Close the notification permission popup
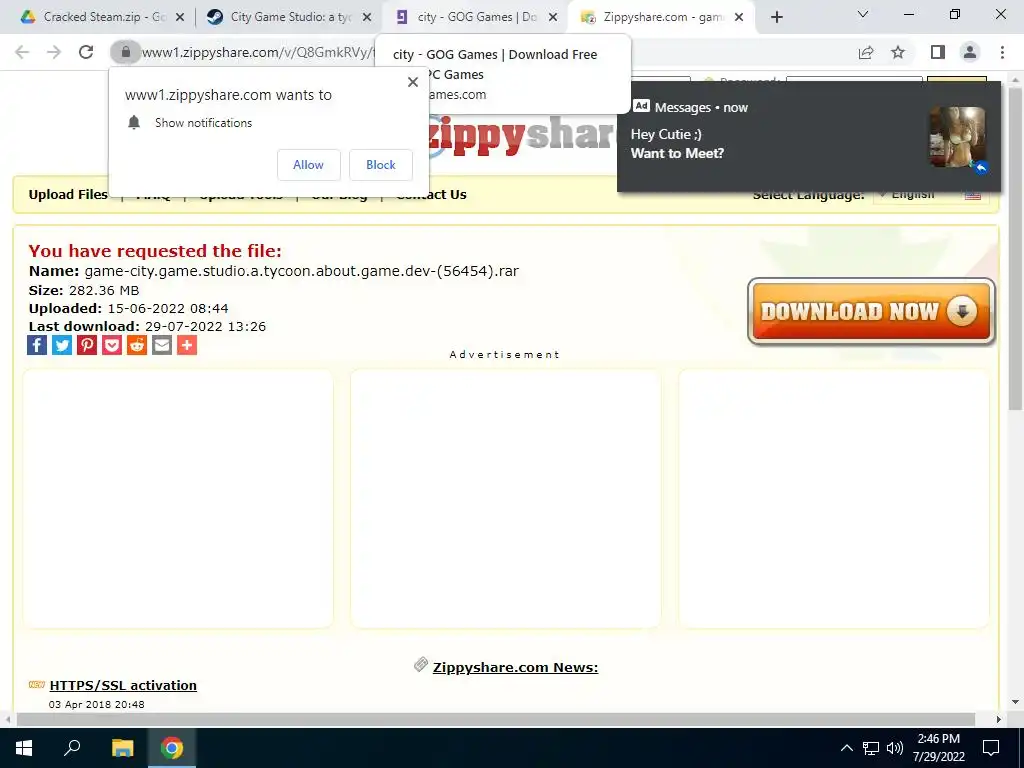Image resolution: width=1024 pixels, height=768 pixels. pos(413,82)
